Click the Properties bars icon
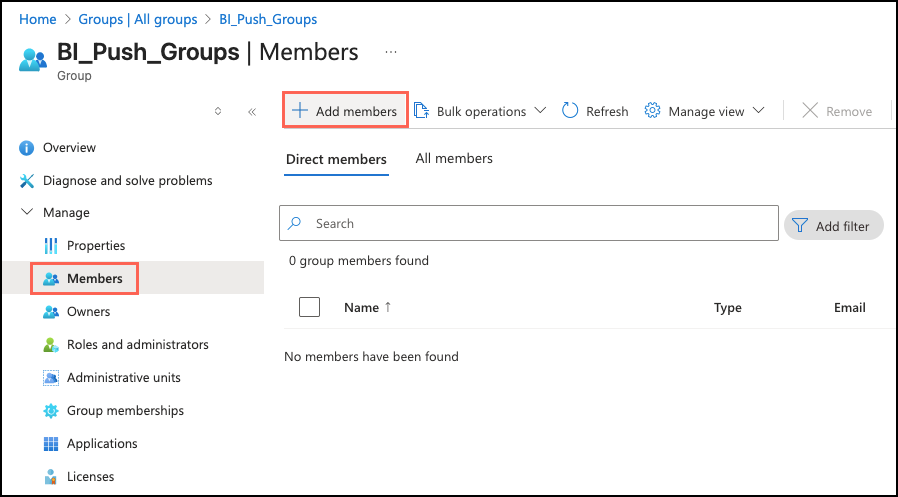 [51, 246]
